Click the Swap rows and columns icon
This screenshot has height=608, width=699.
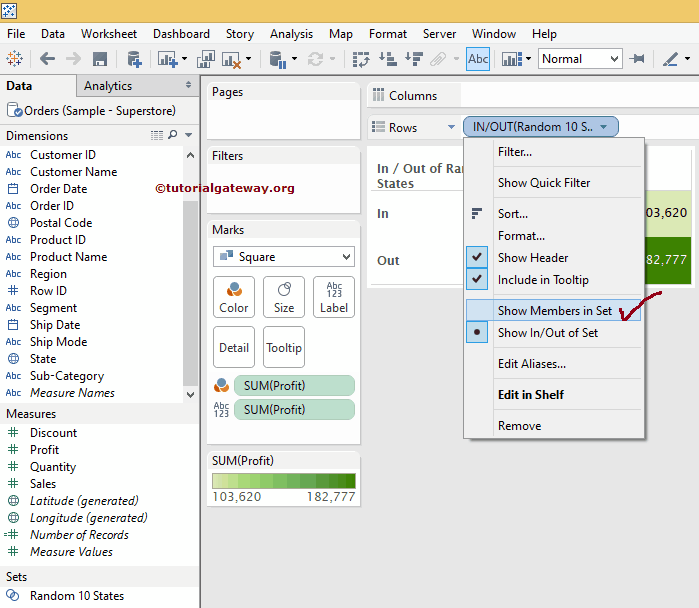(x=362, y=59)
